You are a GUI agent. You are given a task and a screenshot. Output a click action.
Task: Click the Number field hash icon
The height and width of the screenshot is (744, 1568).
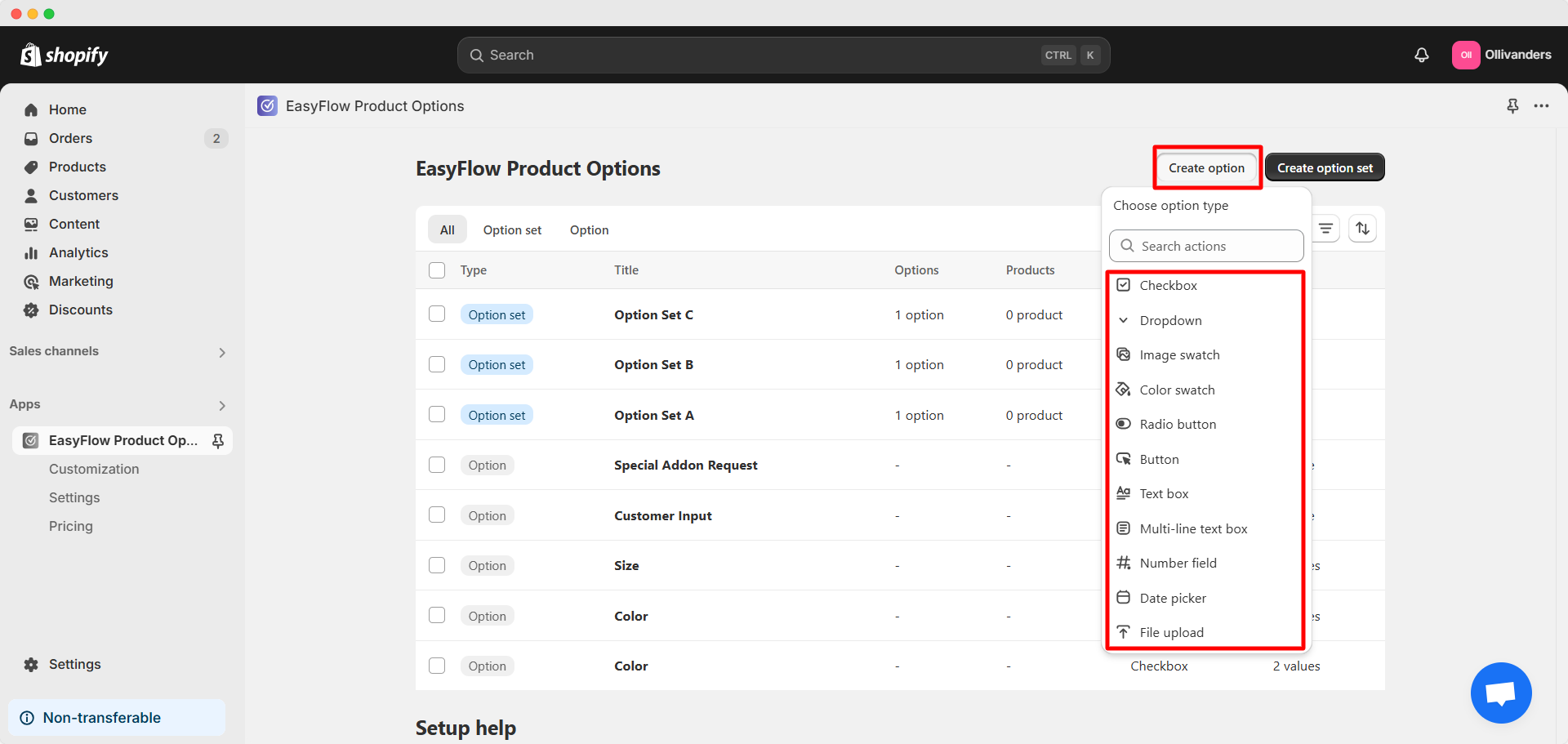1124,563
